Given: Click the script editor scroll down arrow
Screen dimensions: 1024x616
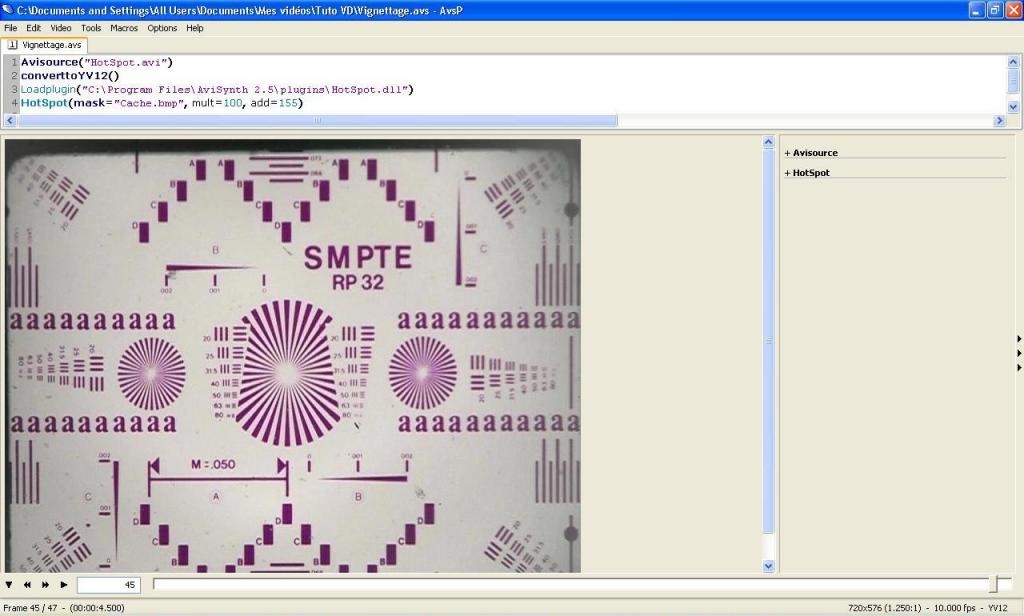Looking at the screenshot, I should tap(1013, 106).
